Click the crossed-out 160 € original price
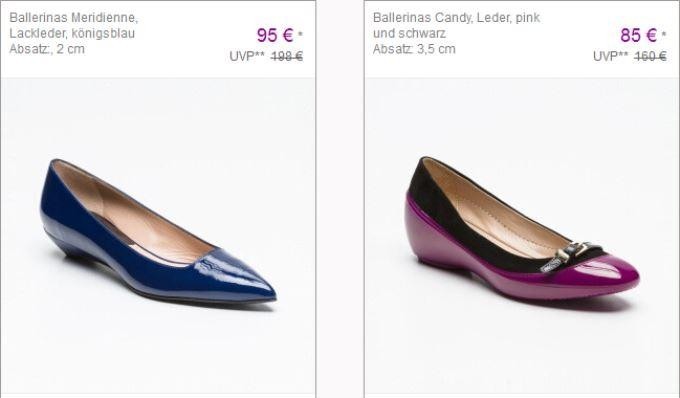 650,56
